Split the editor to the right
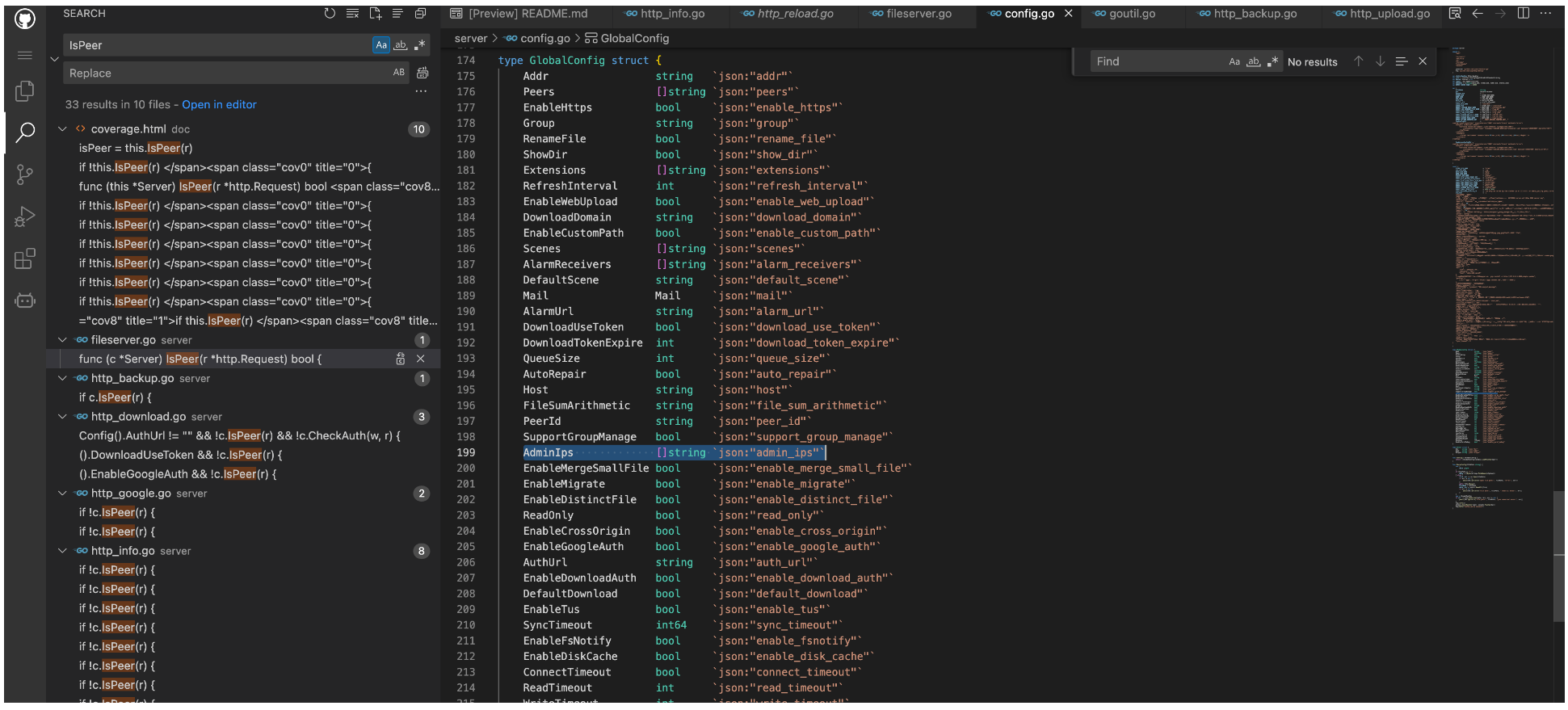 pos(1523,14)
